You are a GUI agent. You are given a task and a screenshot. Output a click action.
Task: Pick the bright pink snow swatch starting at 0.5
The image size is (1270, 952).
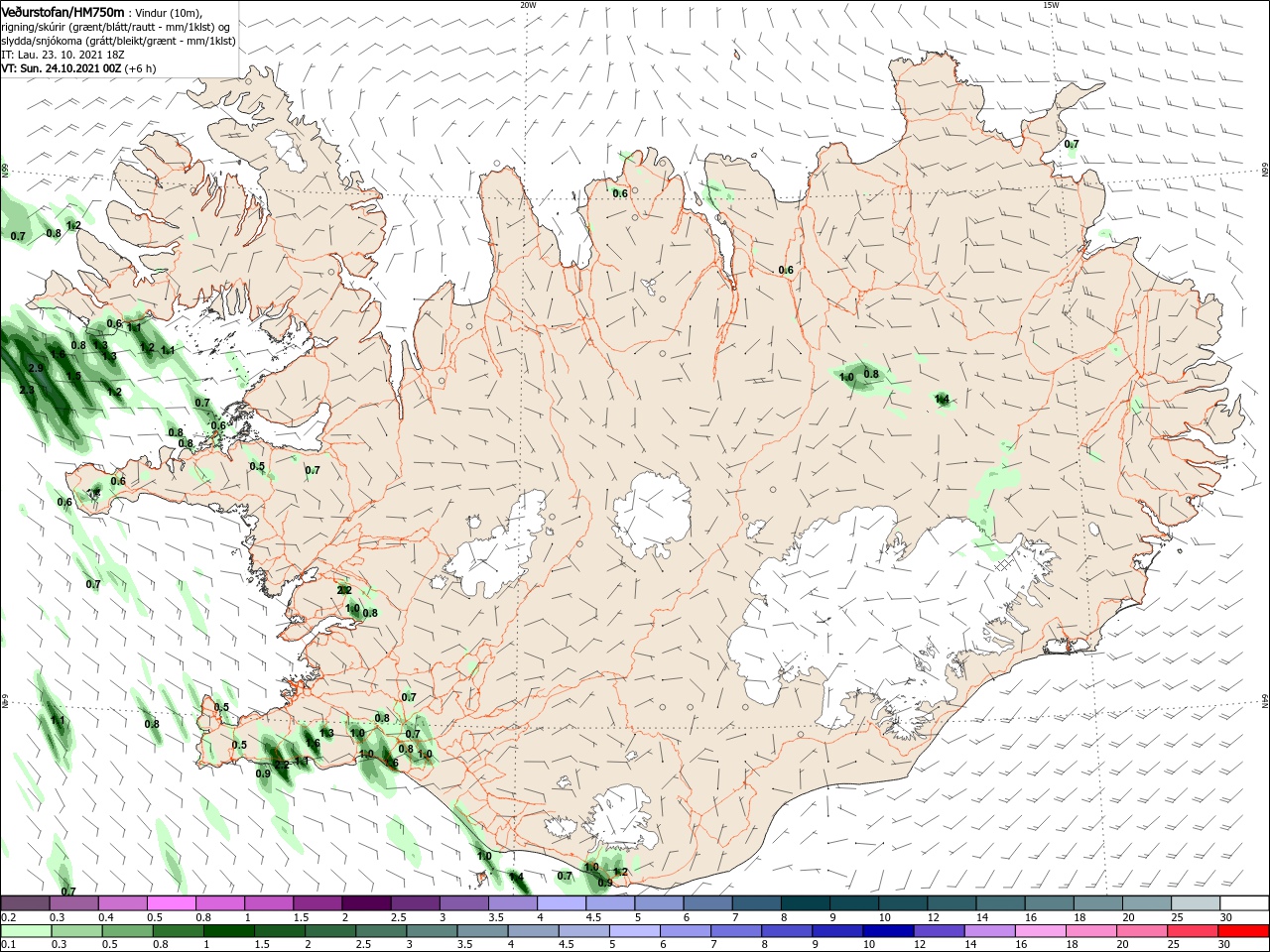[172, 903]
